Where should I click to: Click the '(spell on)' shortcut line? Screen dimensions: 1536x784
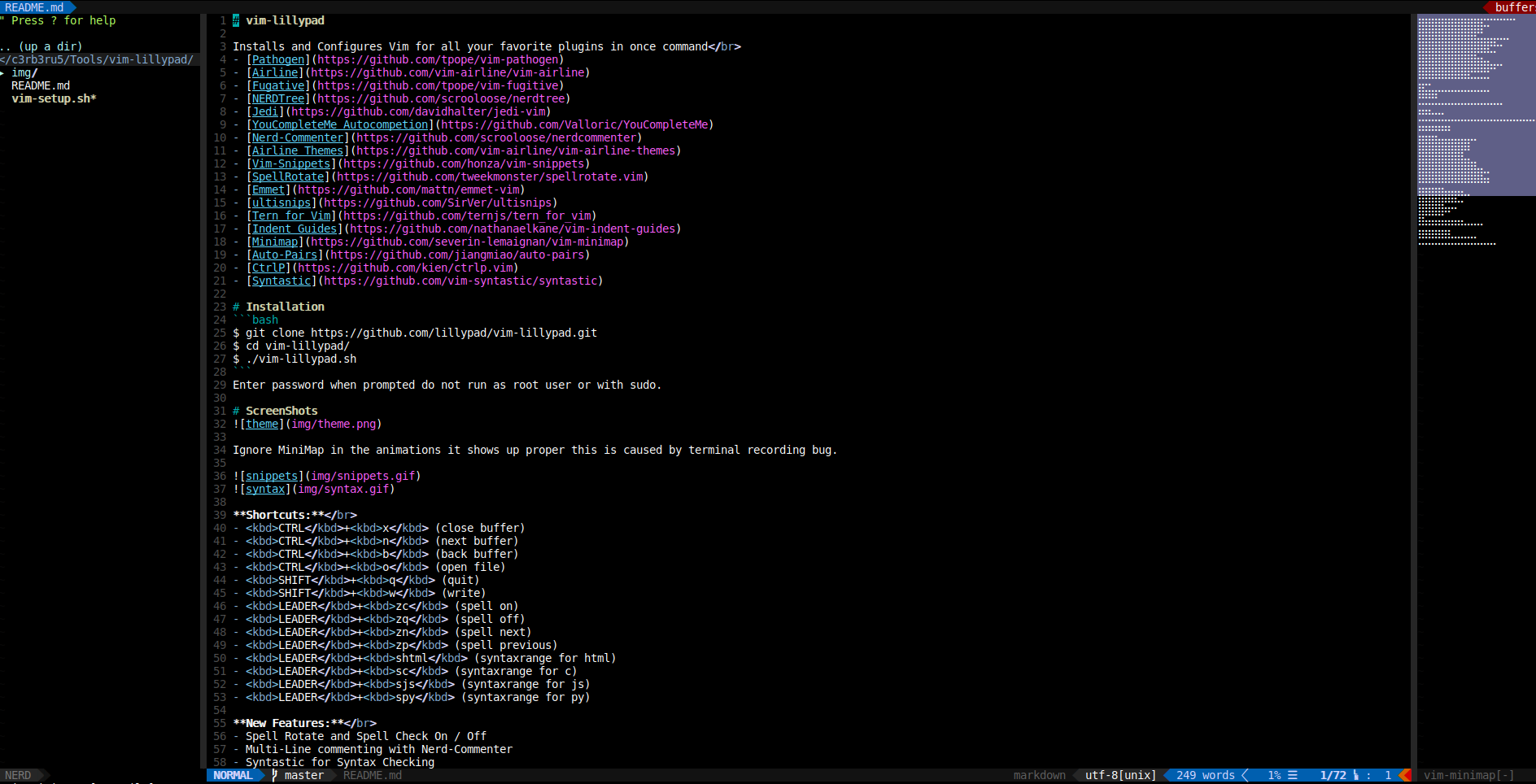coord(376,606)
